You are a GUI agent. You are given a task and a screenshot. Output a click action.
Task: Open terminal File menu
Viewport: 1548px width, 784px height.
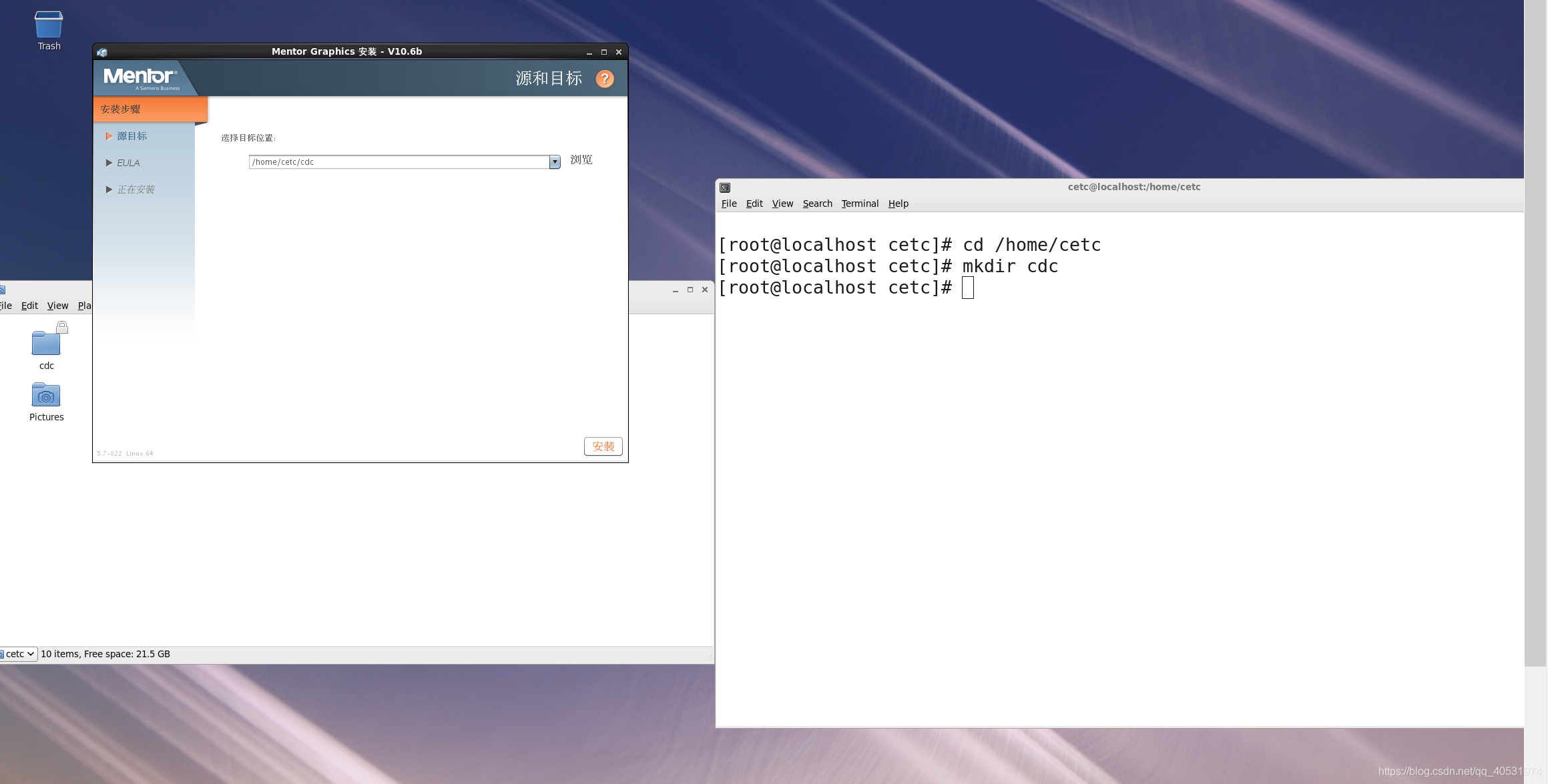[x=729, y=204]
